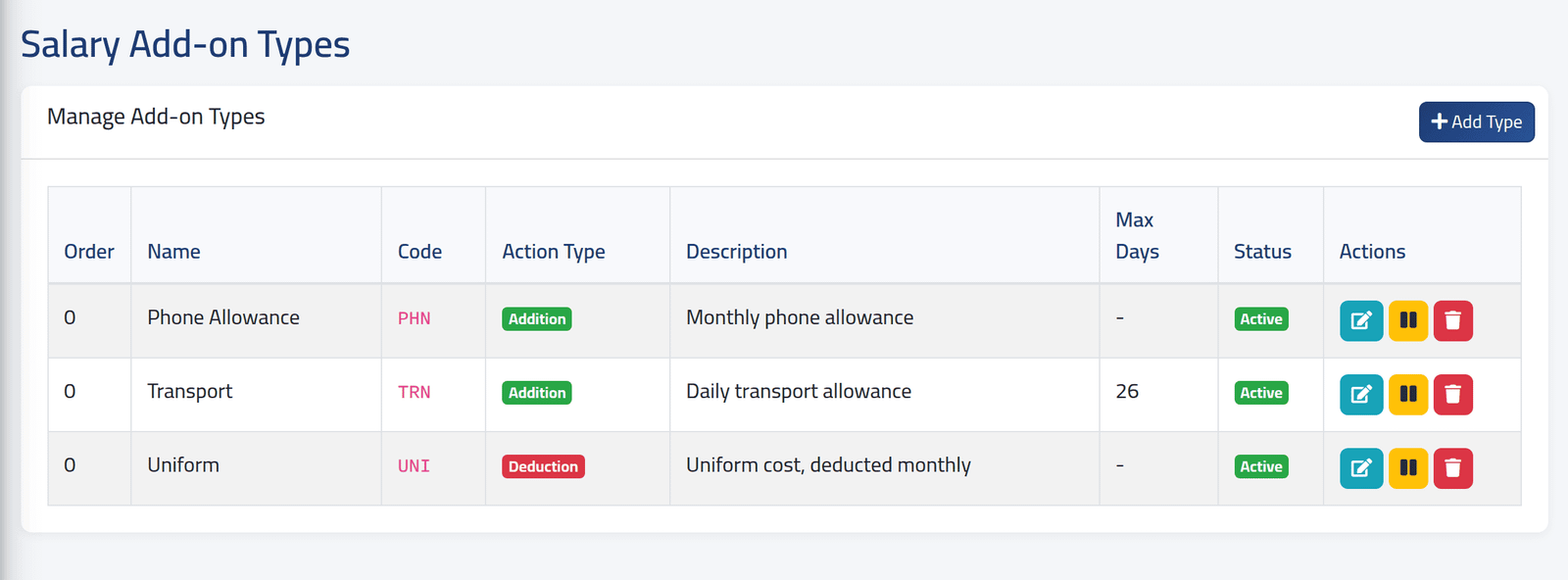This screenshot has width=1568, height=580.
Task: Delete the Uniform add-on type
Action: click(1453, 467)
